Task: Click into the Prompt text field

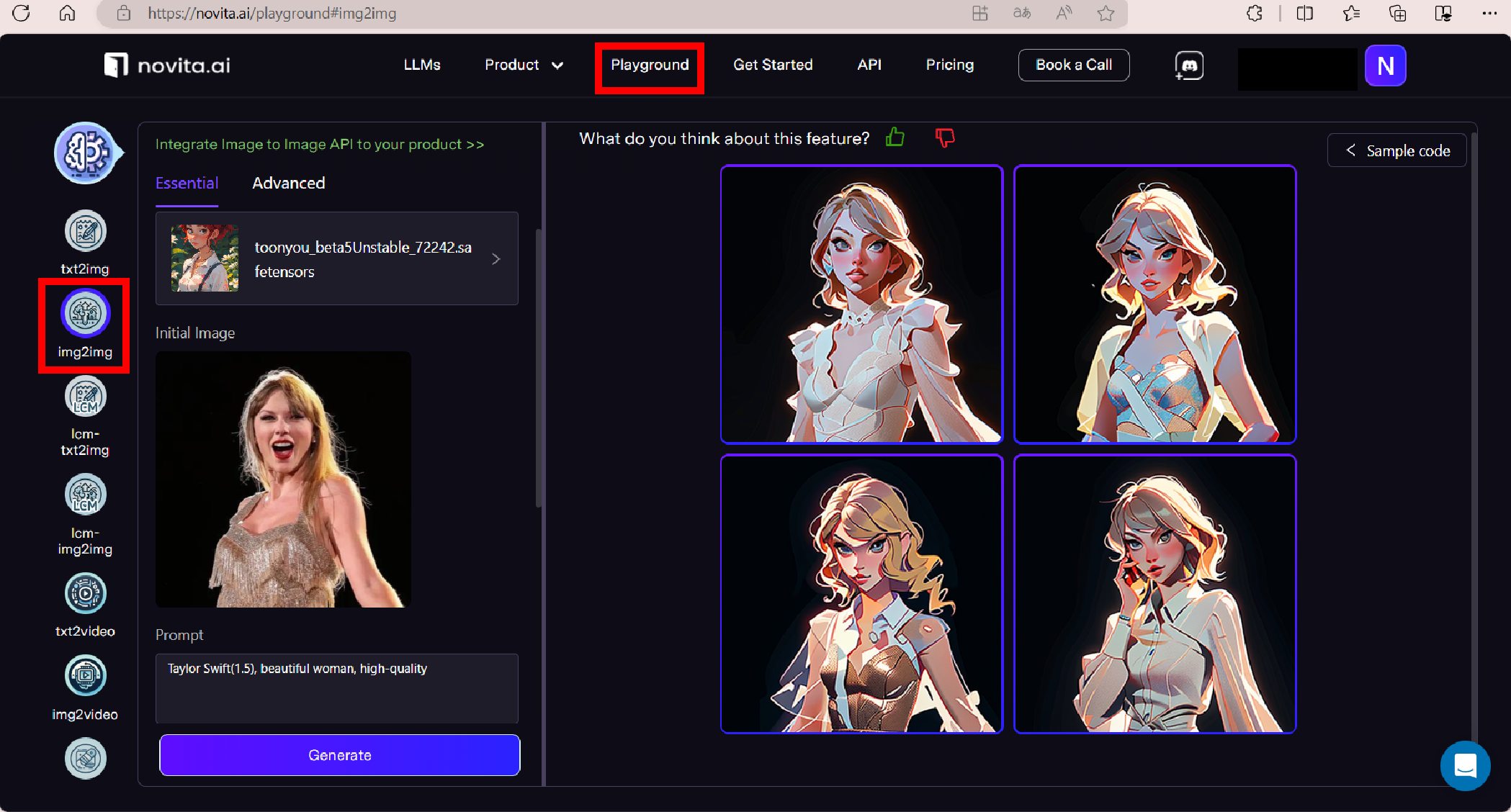Action: pyautogui.click(x=337, y=687)
